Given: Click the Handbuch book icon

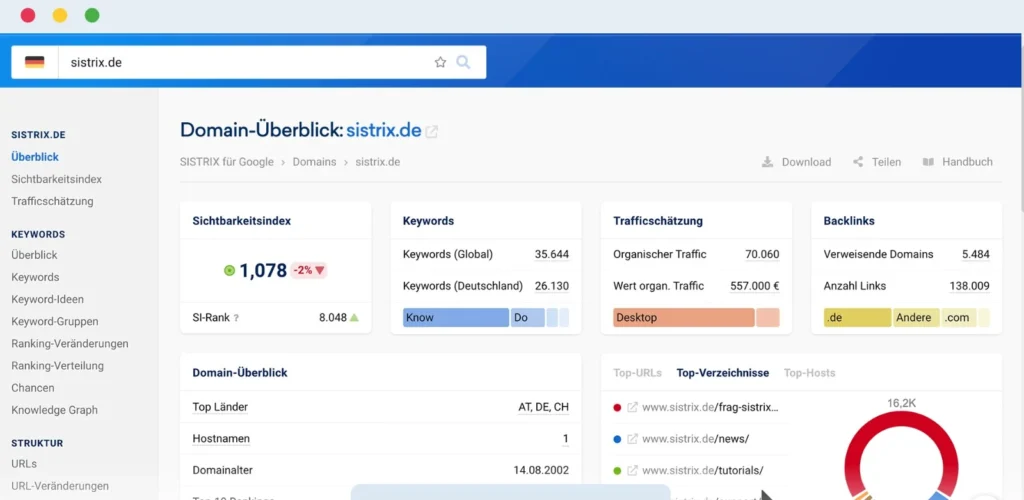Looking at the screenshot, I should pos(928,162).
